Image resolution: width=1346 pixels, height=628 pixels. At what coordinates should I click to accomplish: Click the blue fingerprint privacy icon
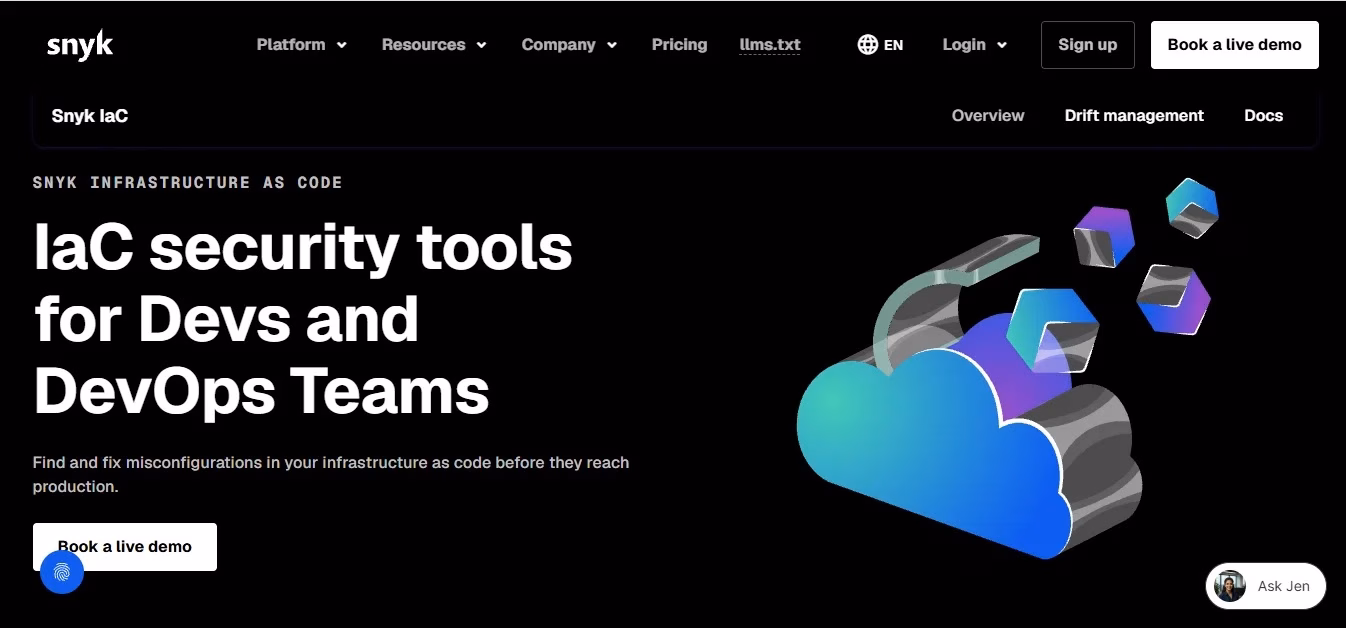(62, 572)
